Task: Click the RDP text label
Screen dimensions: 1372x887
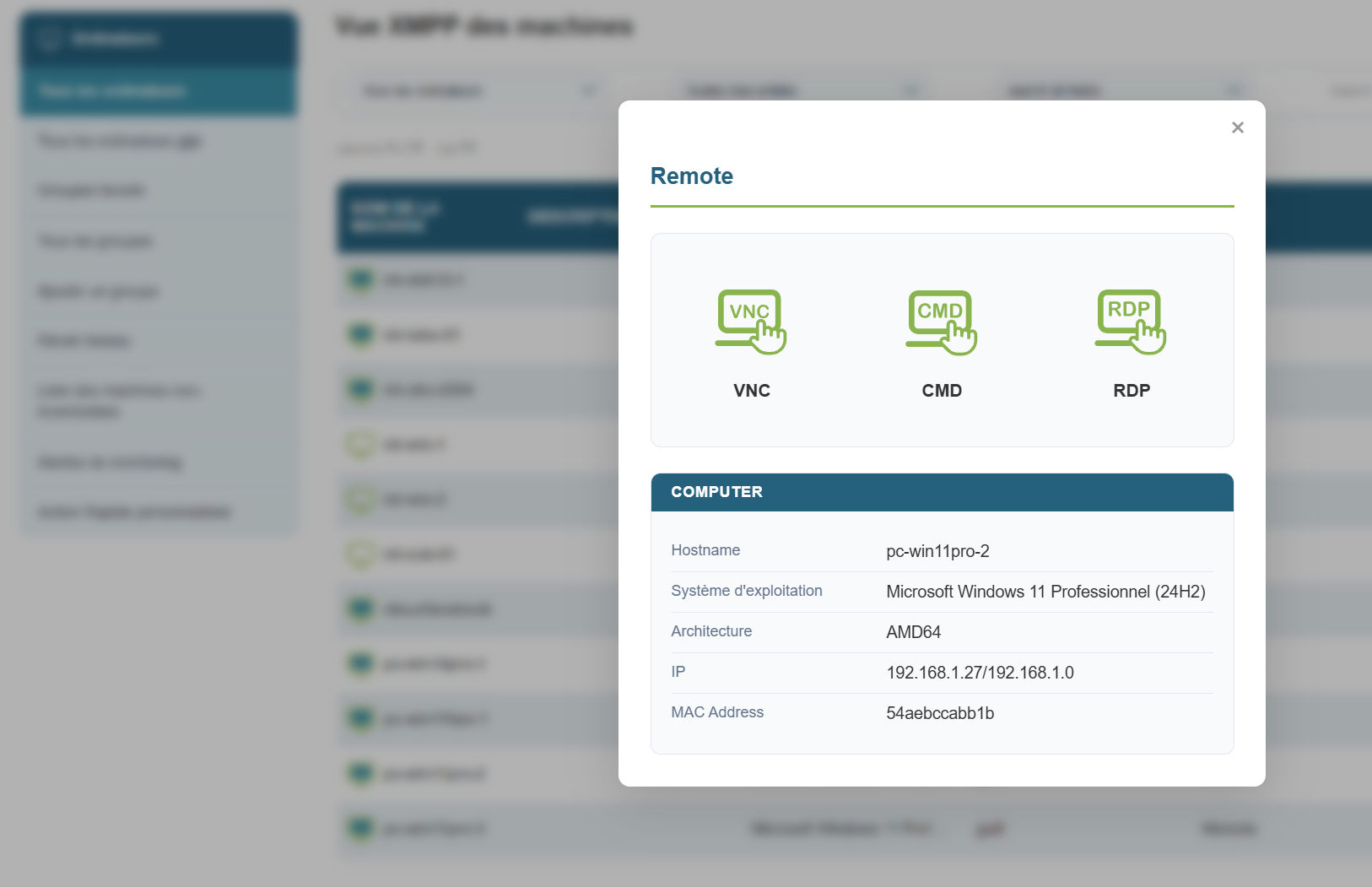Action: 1132,391
